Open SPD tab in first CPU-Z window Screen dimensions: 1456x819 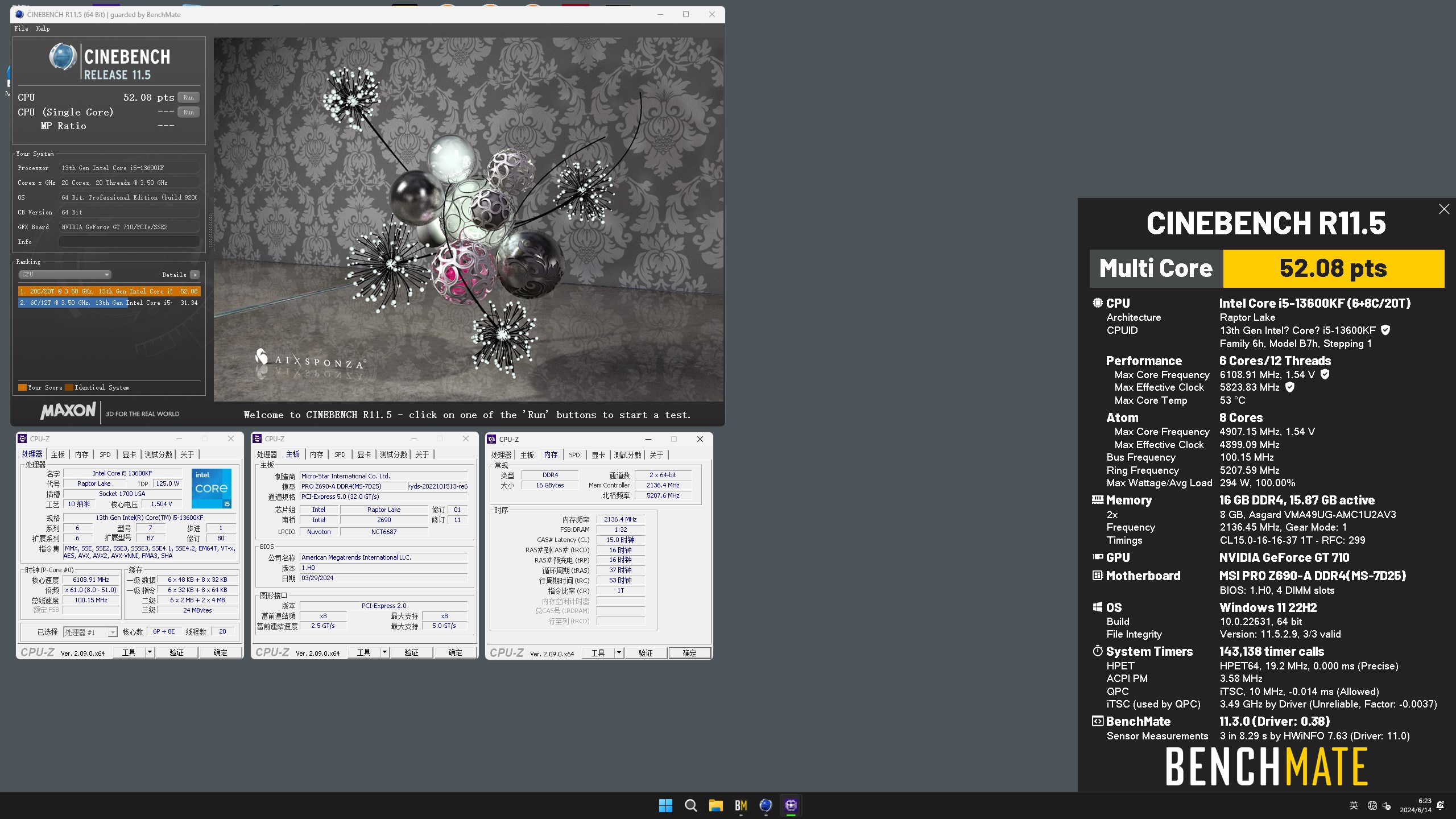105,454
